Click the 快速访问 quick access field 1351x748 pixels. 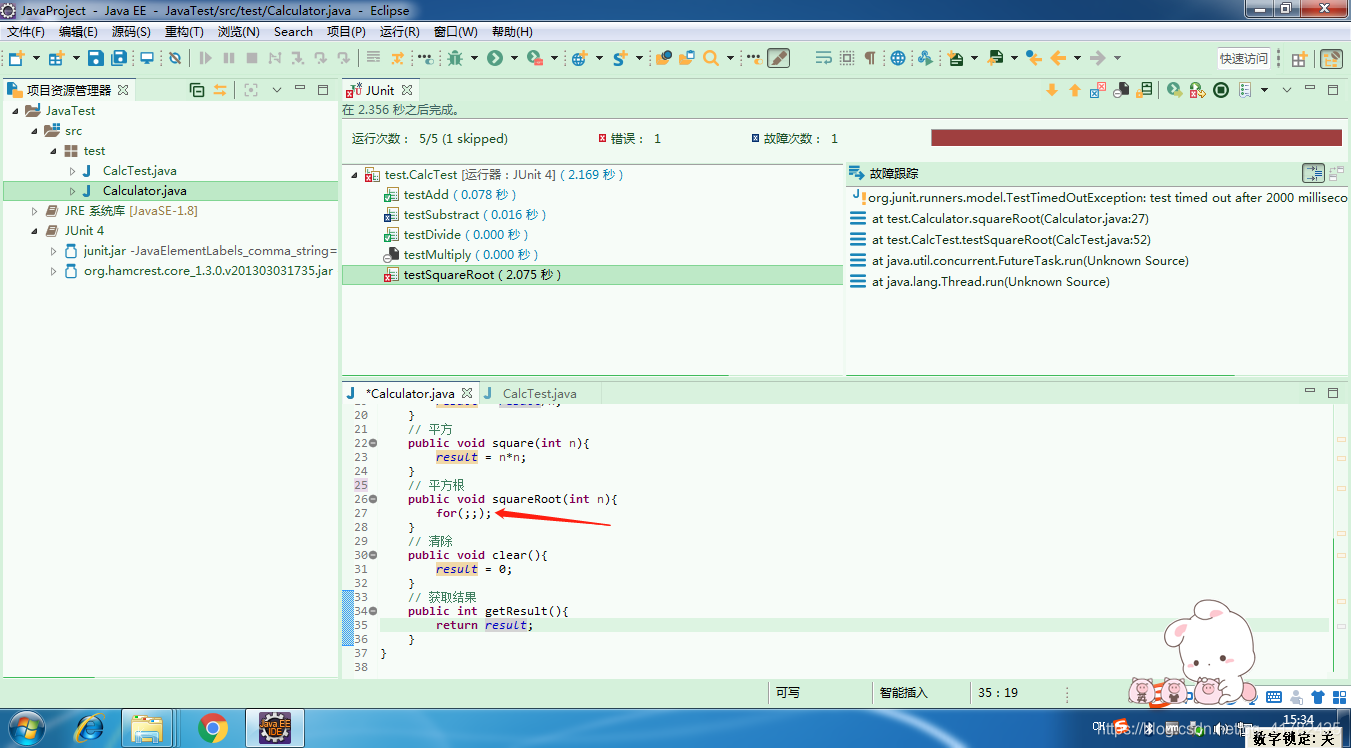[1244, 59]
